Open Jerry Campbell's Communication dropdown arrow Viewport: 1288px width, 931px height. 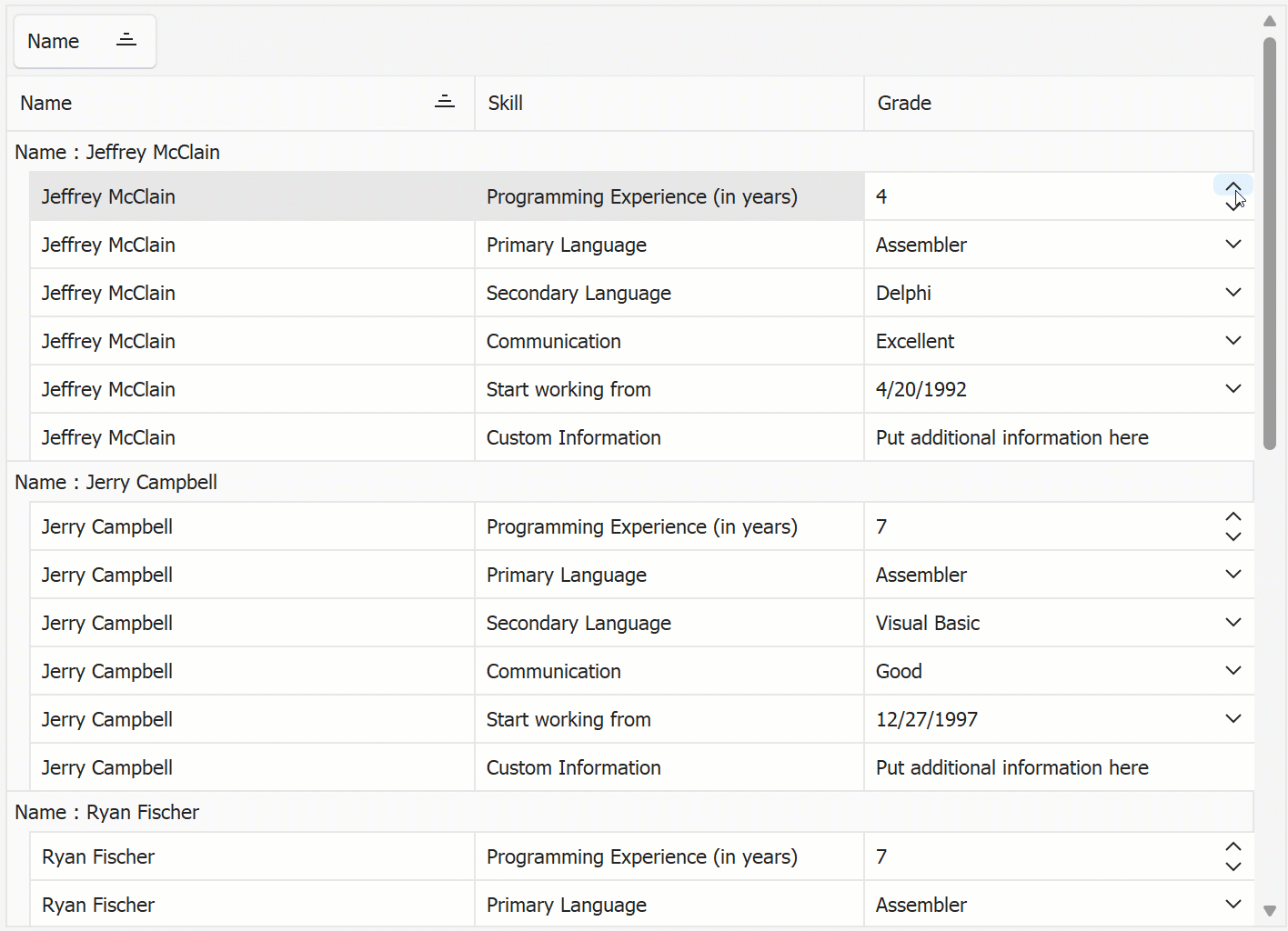pyautogui.click(x=1233, y=671)
